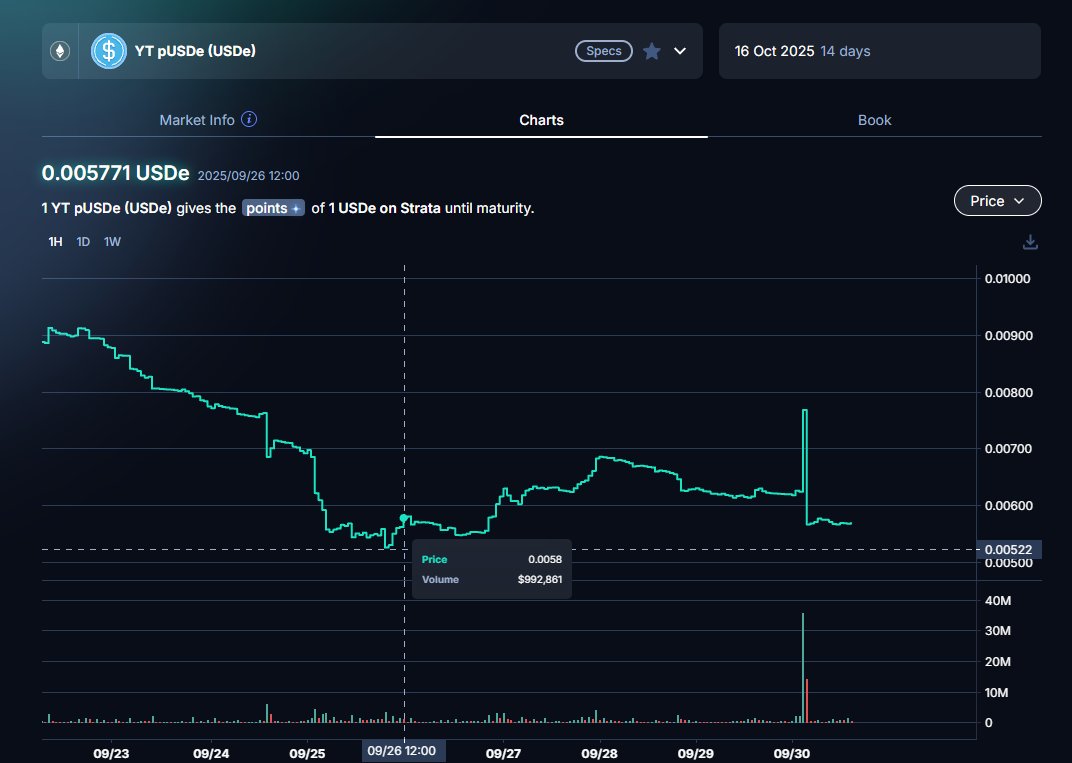
Task: Click the 0.00522 price axis label
Action: tap(1012, 549)
